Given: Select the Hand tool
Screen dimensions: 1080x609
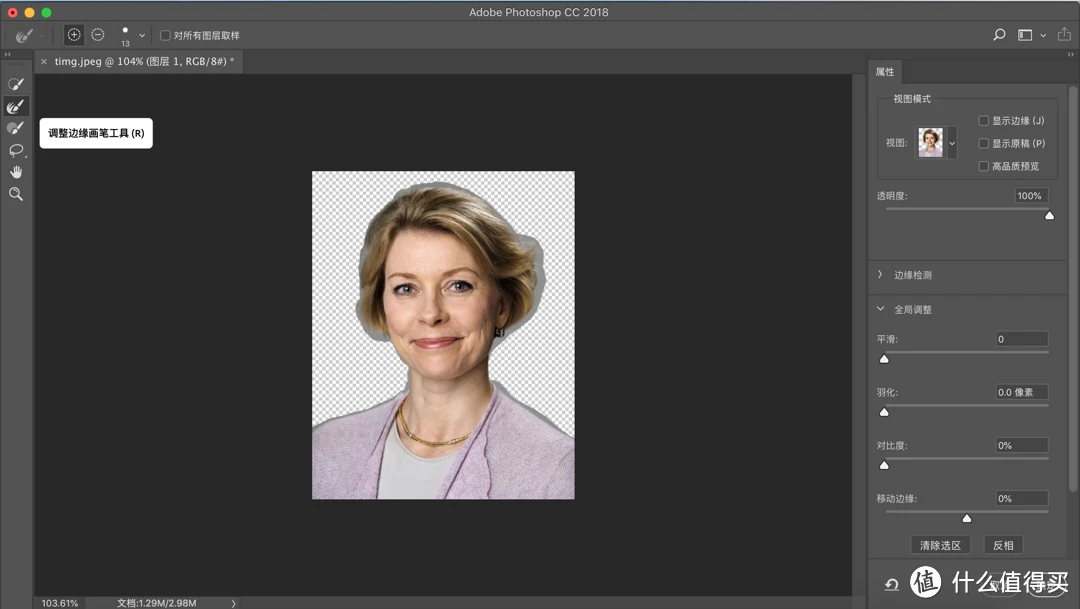Looking at the screenshot, I should [15, 172].
